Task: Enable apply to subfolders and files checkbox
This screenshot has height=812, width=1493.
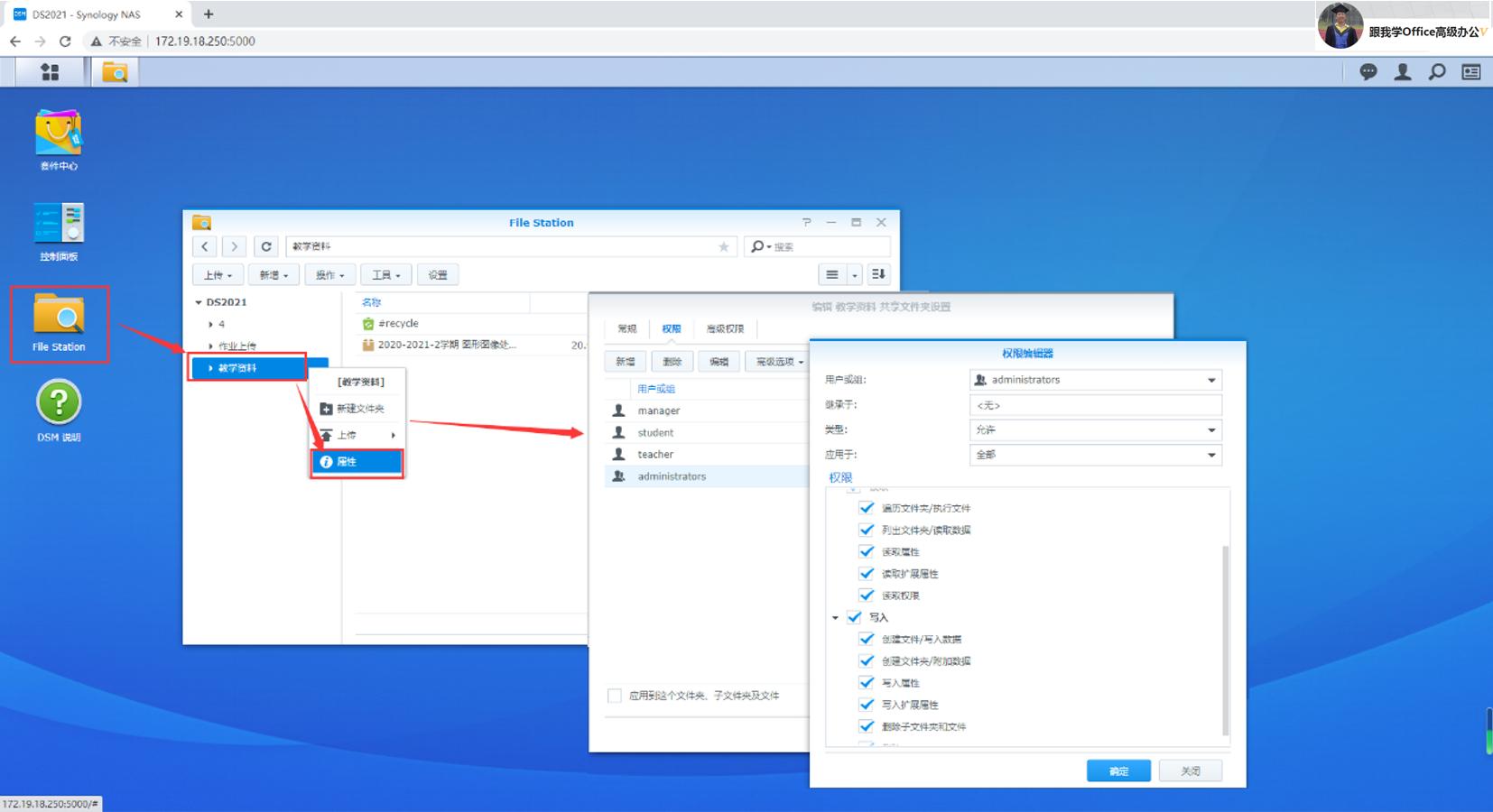Action: (615, 696)
